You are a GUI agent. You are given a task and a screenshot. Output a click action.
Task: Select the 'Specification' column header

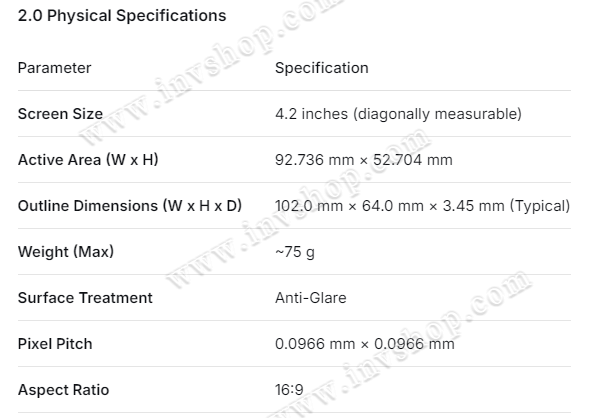tap(321, 68)
